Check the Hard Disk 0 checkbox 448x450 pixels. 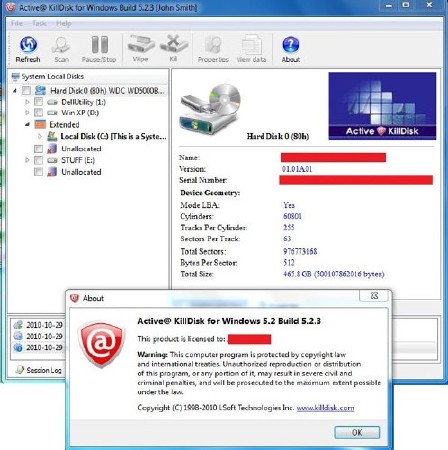tap(26, 90)
